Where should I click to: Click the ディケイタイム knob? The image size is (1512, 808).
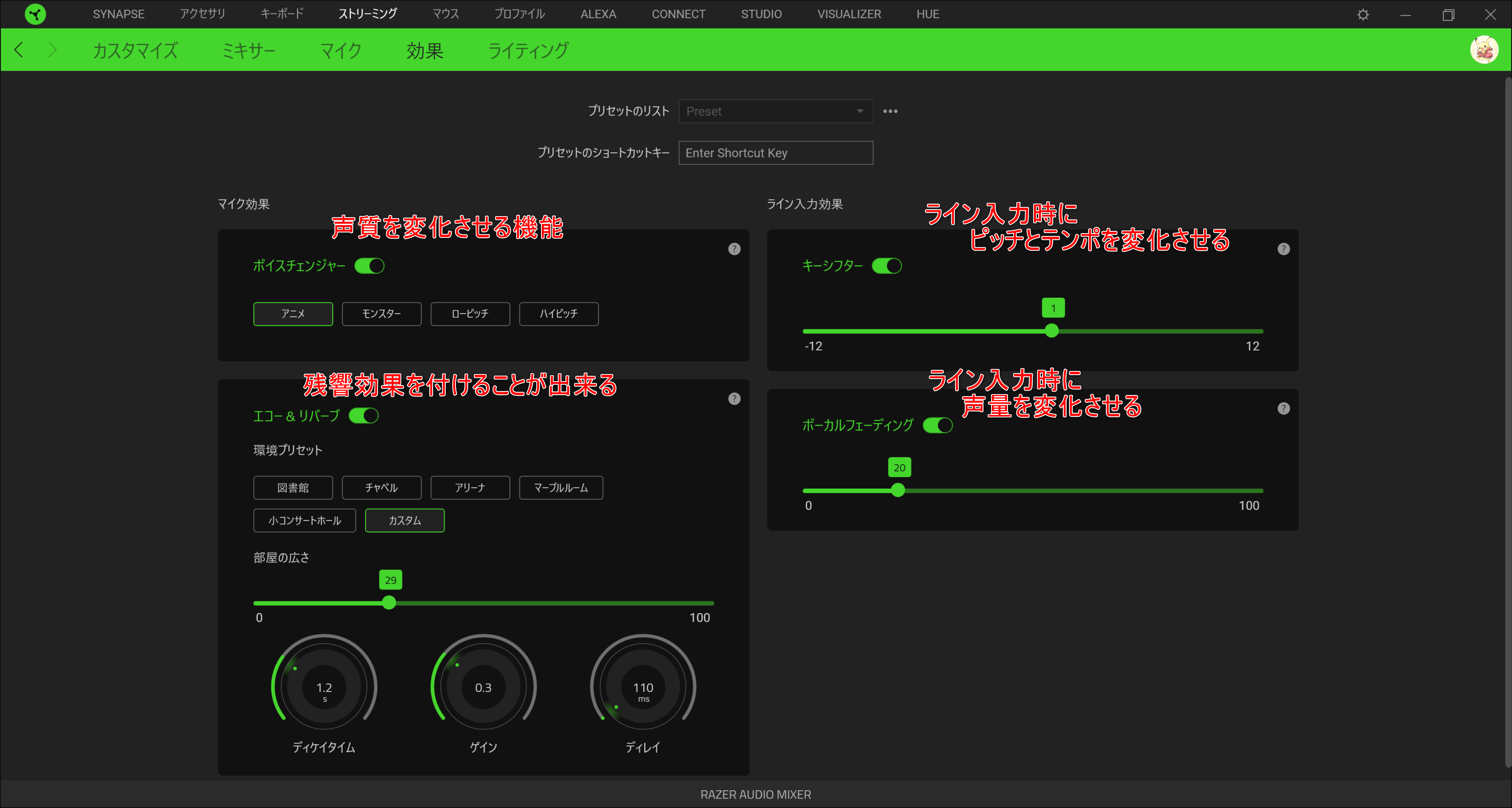pos(324,687)
